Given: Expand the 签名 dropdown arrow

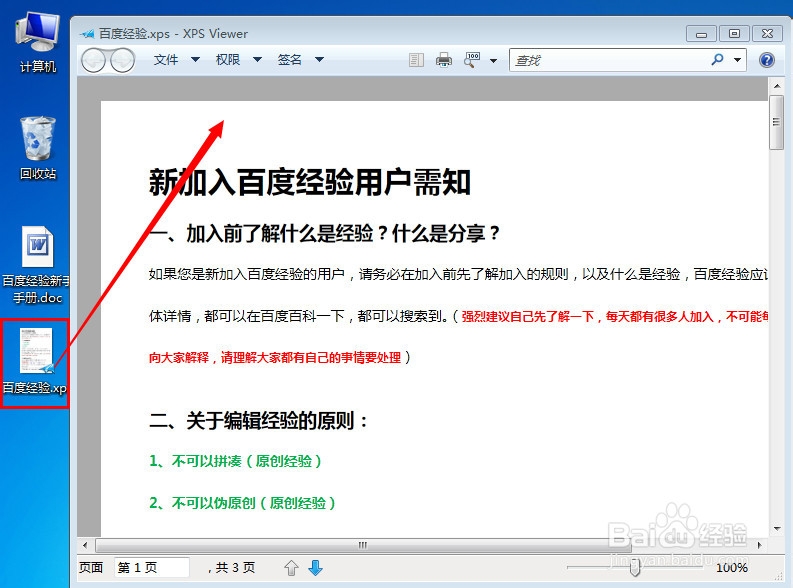Looking at the screenshot, I should [319, 60].
